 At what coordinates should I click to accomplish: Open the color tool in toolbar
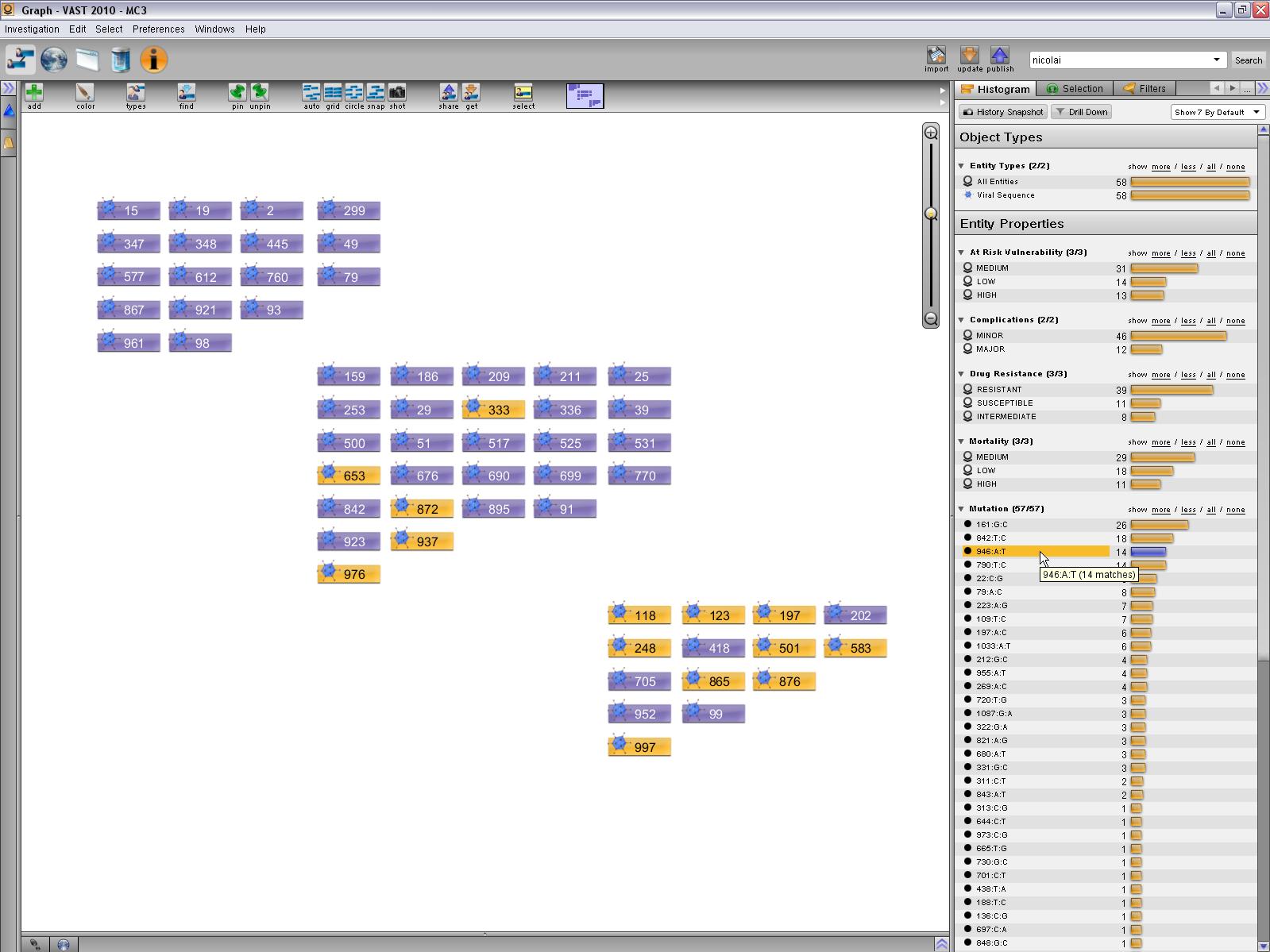(85, 92)
